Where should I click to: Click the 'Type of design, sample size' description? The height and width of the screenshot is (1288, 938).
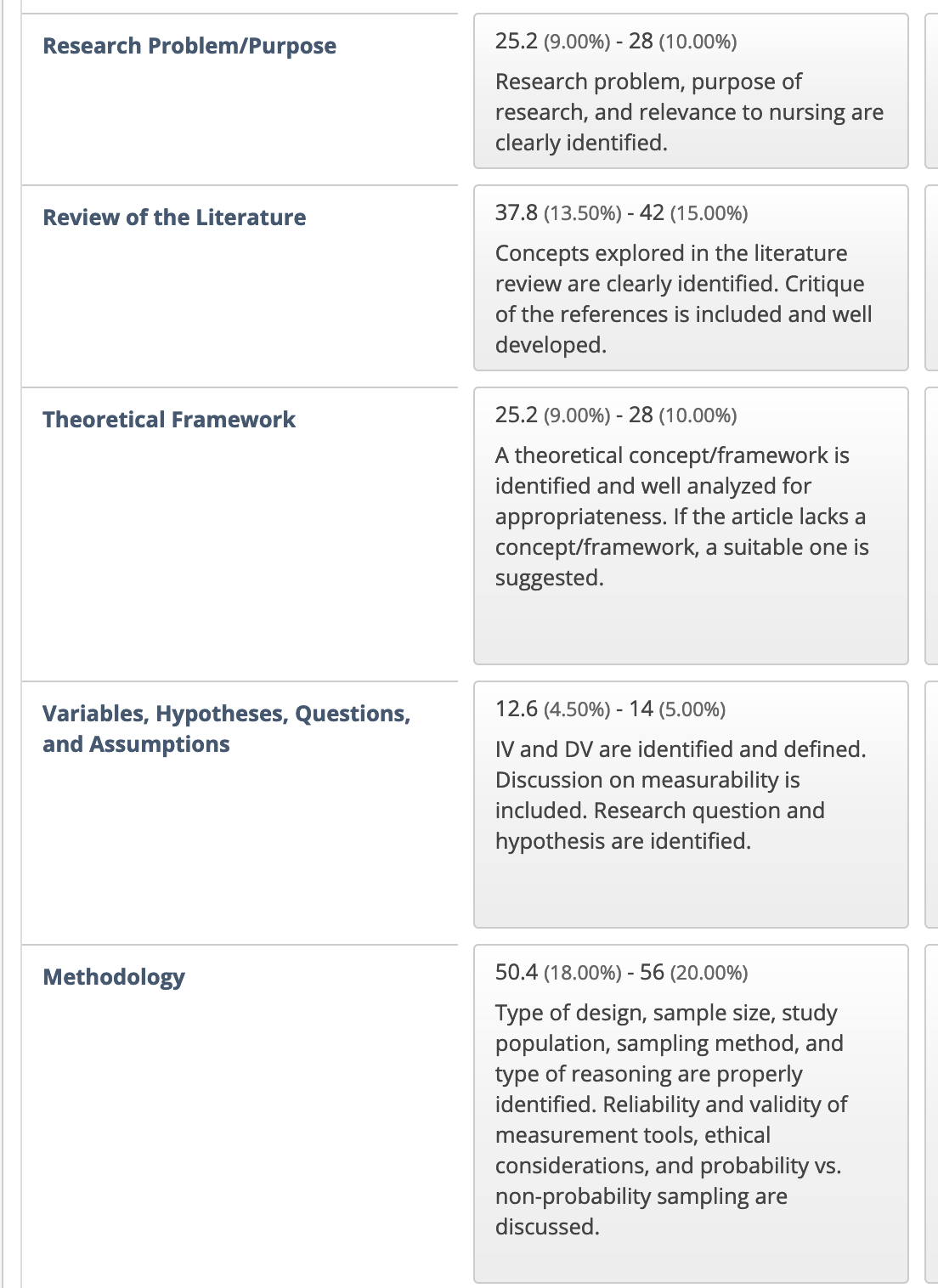click(671, 1120)
